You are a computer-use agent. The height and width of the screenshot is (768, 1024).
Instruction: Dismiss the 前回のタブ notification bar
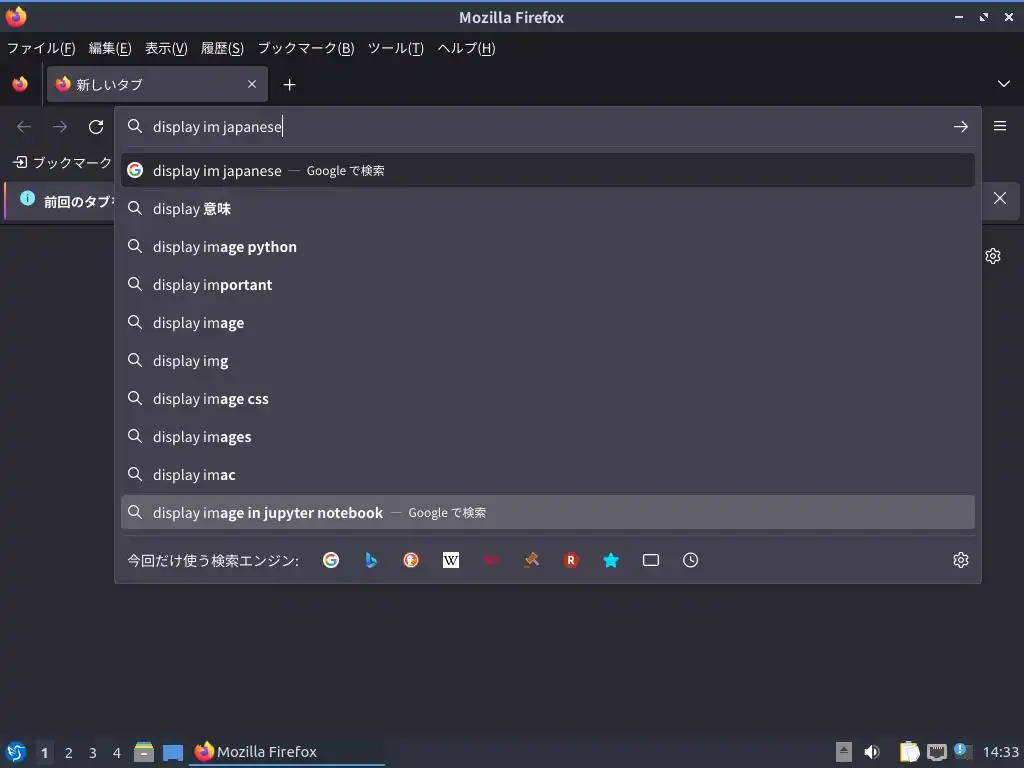[1000, 199]
